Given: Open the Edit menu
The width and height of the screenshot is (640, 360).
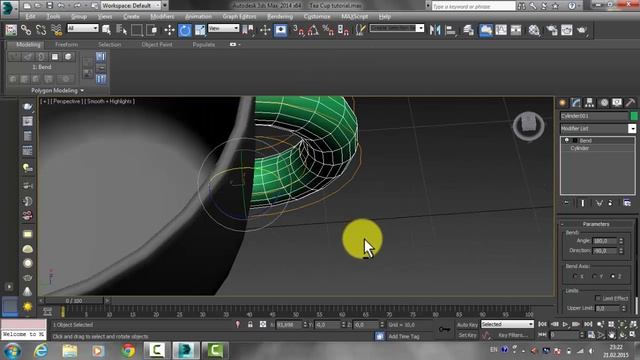Looking at the screenshot, I should 30,16.
